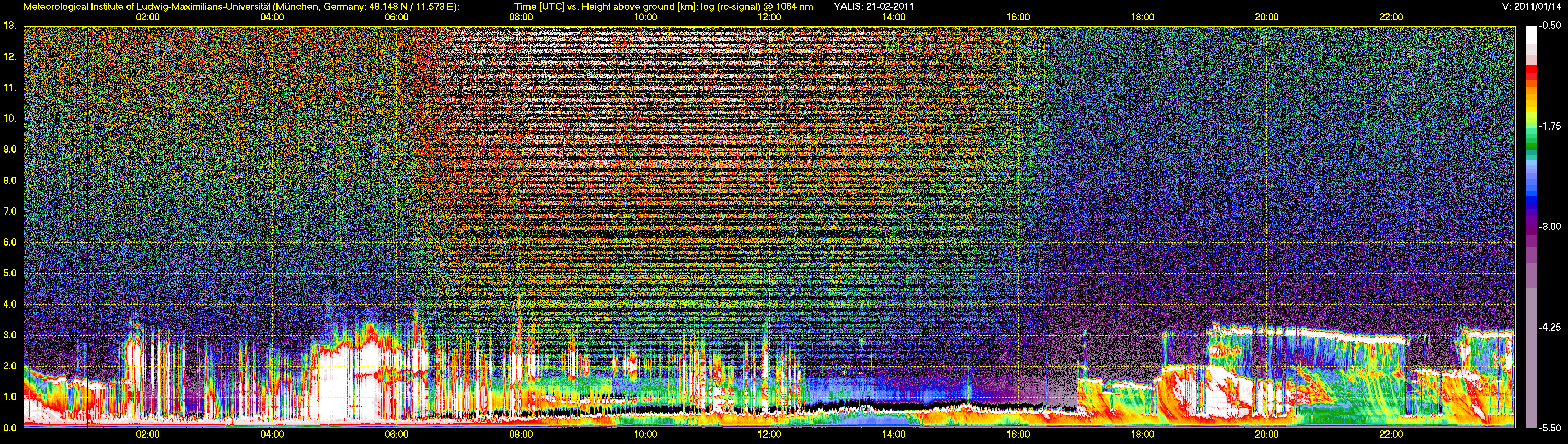The width and height of the screenshot is (1568, 444).
Task: Select the 10:00 label on the top time axis
Action: (645, 17)
